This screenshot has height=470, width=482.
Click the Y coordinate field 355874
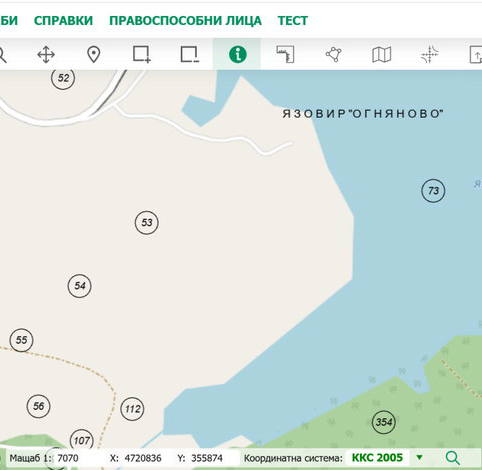pos(207,458)
